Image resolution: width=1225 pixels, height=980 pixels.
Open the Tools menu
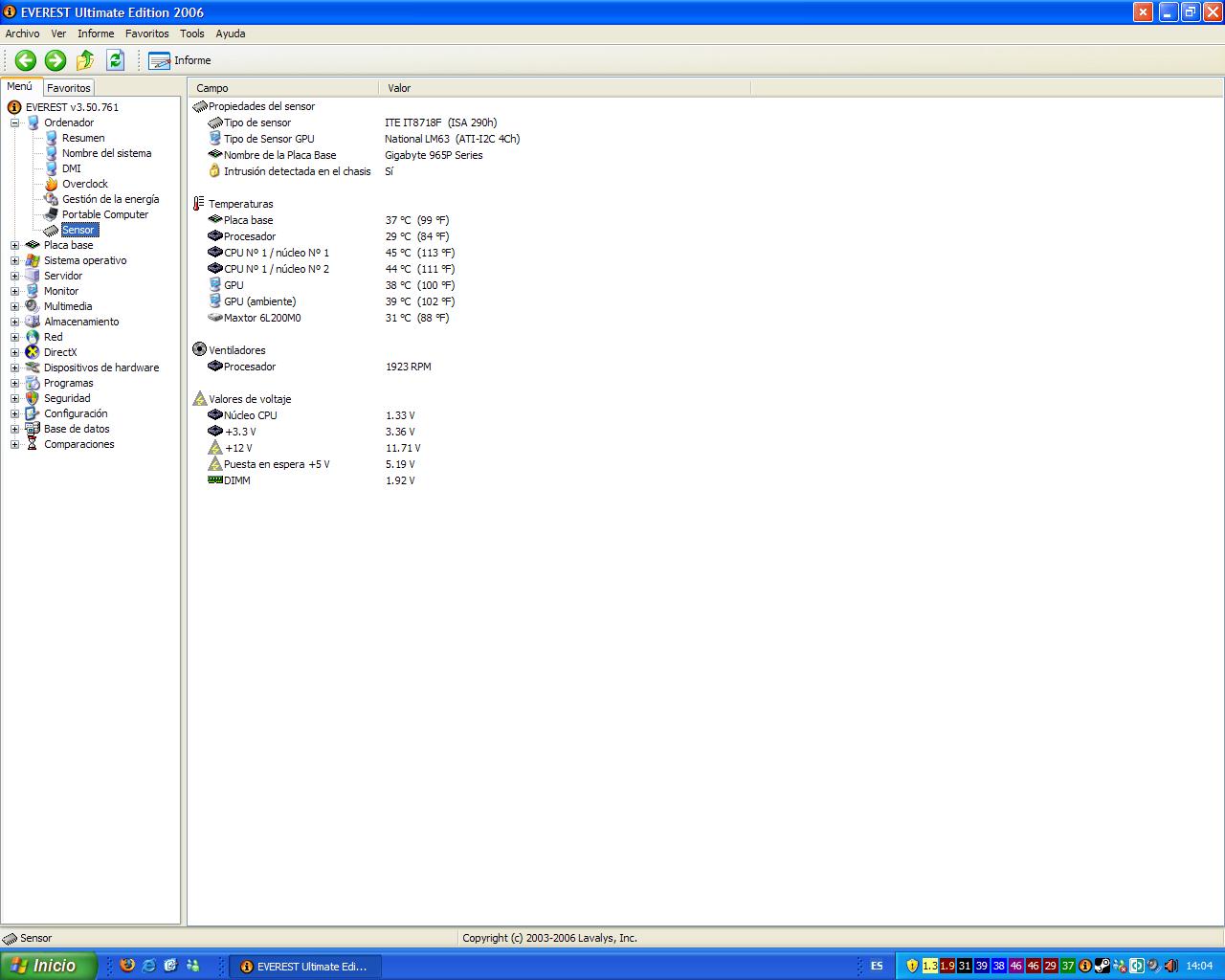tap(191, 33)
